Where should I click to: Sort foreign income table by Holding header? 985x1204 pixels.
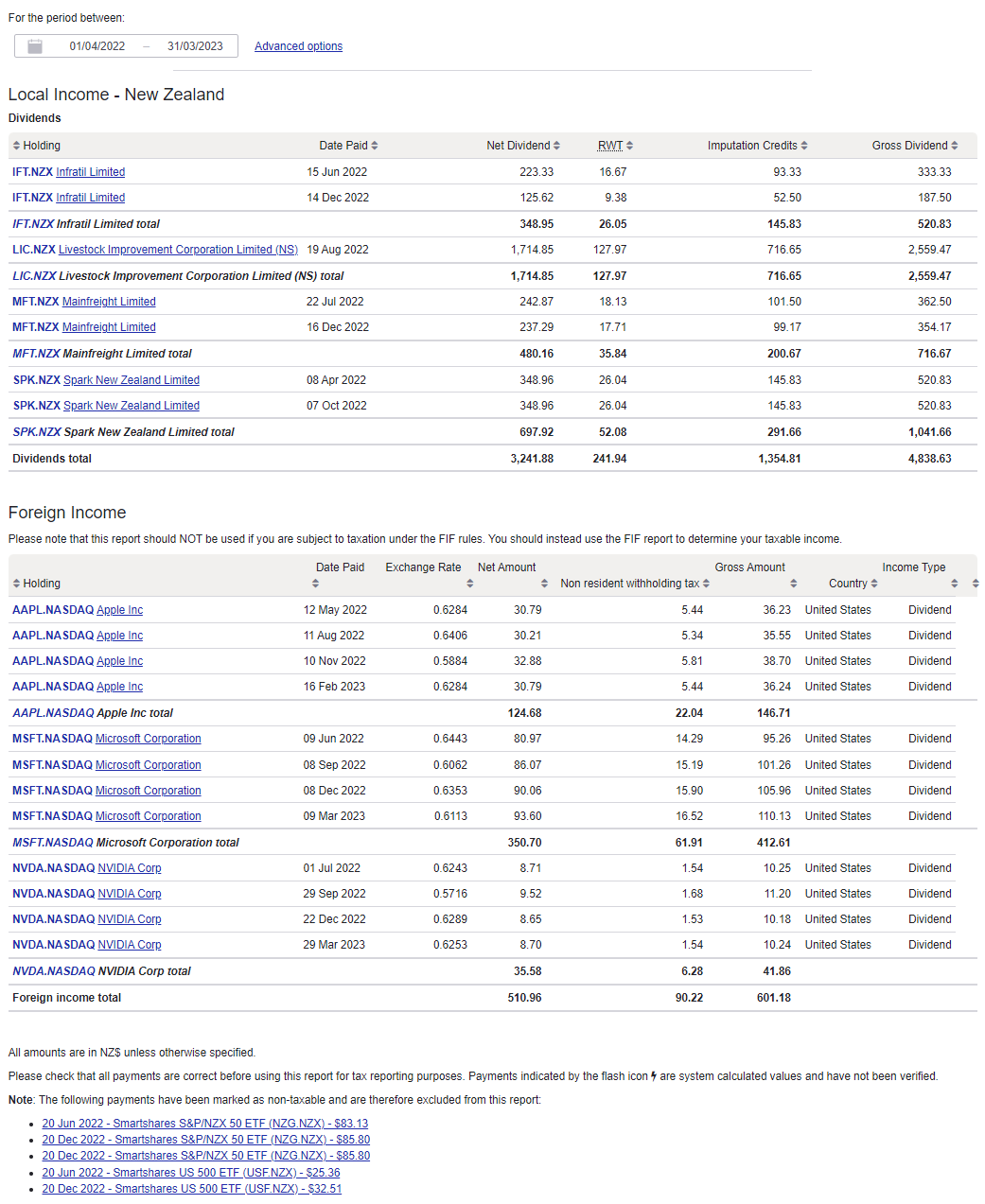coord(36,584)
